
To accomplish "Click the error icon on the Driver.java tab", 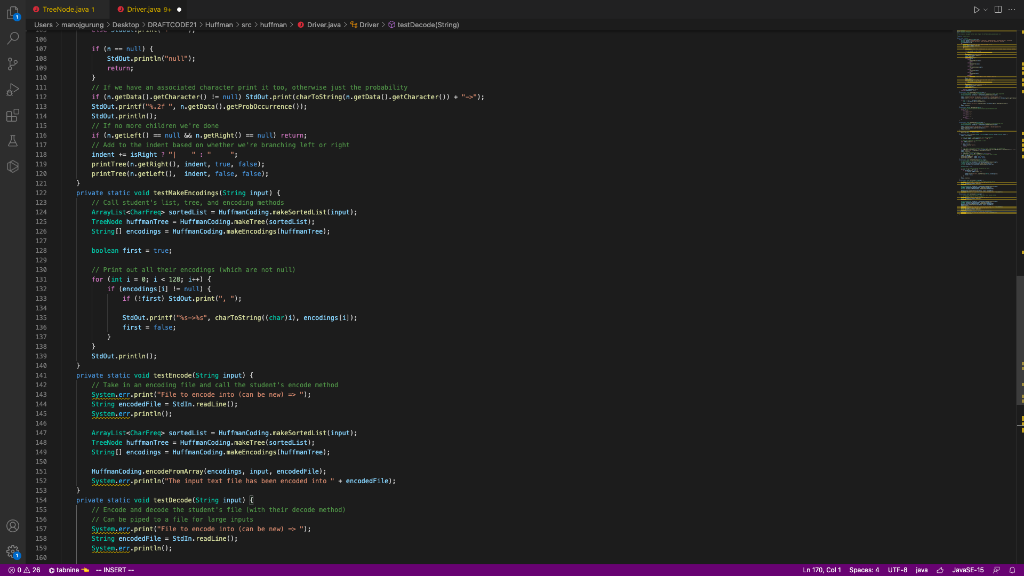I will (x=120, y=10).
